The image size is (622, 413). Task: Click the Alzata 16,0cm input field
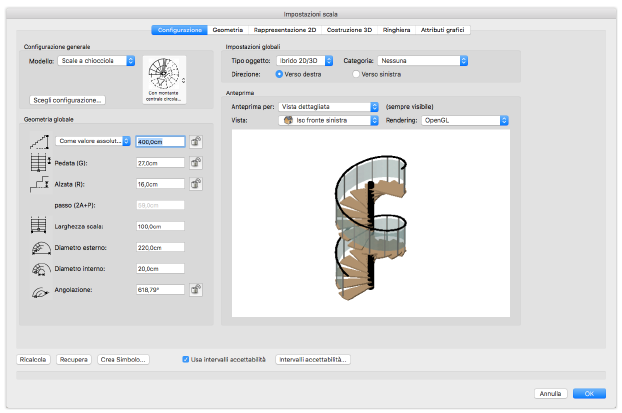click(160, 184)
